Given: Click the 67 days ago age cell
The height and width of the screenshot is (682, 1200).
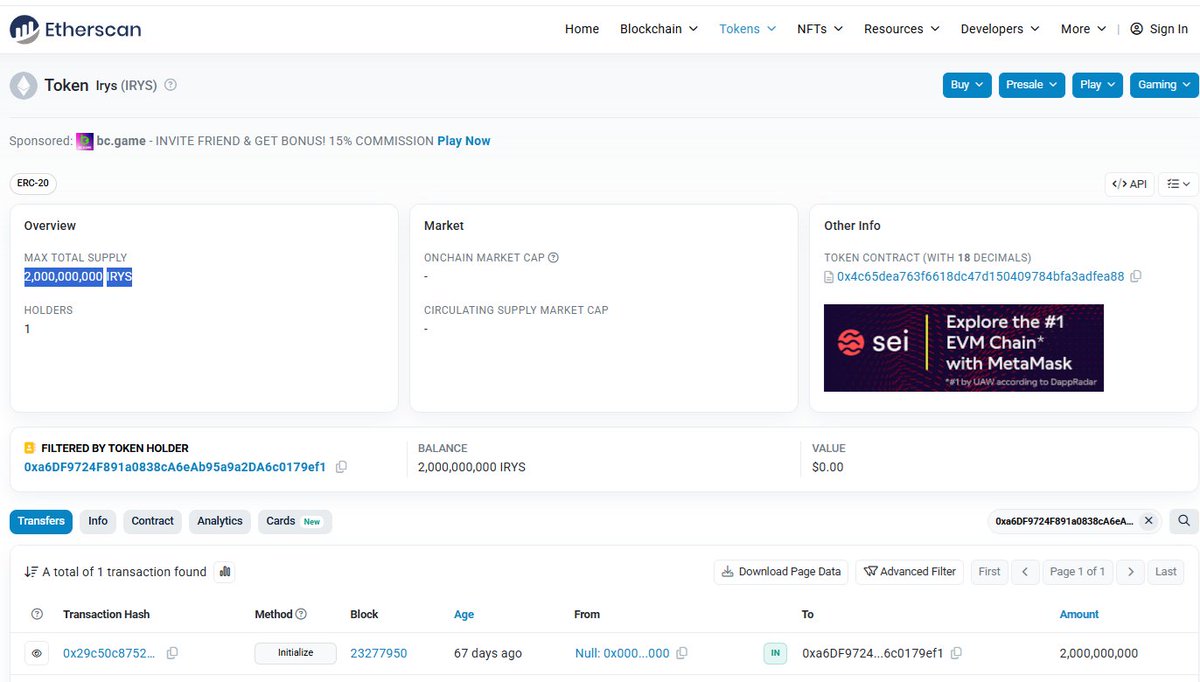Looking at the screenshot, I should 488,653.
